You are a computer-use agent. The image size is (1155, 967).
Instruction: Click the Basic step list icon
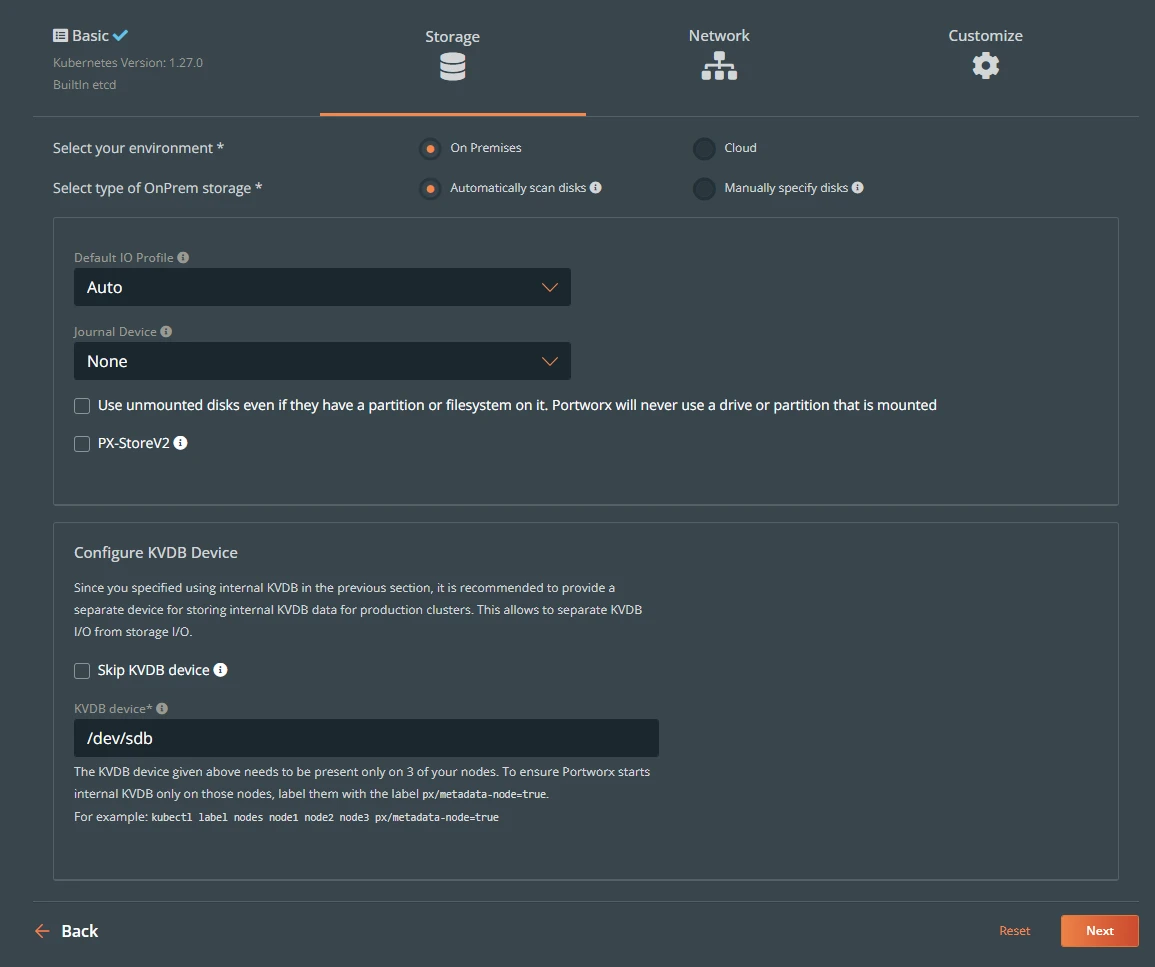click(60, 35)
